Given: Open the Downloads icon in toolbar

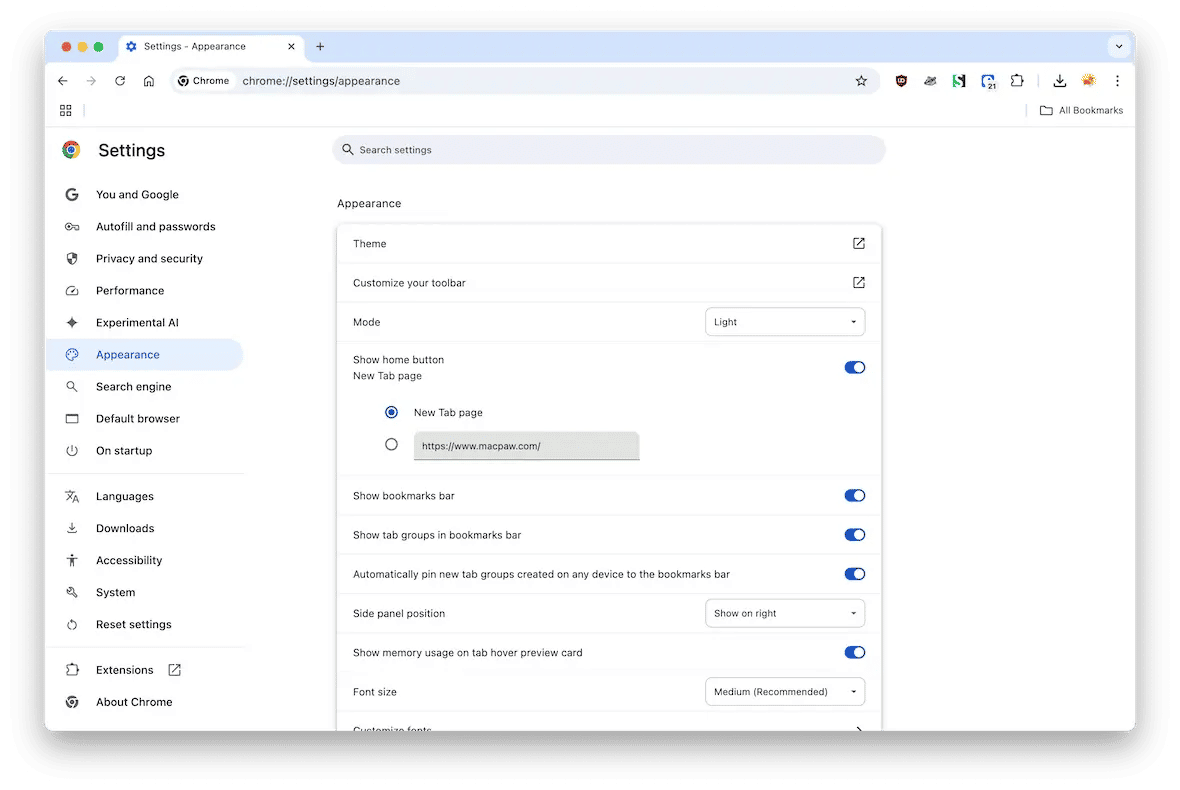Looking at the screenshot, I should coord(1059,81).
